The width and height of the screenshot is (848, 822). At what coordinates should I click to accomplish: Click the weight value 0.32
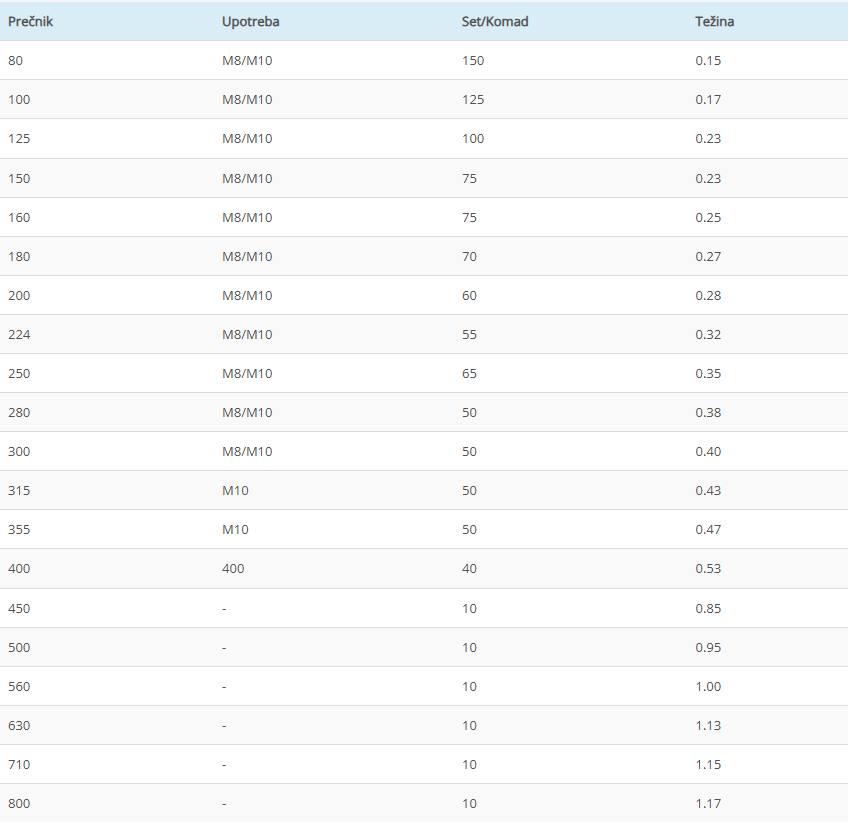(708, 334)
